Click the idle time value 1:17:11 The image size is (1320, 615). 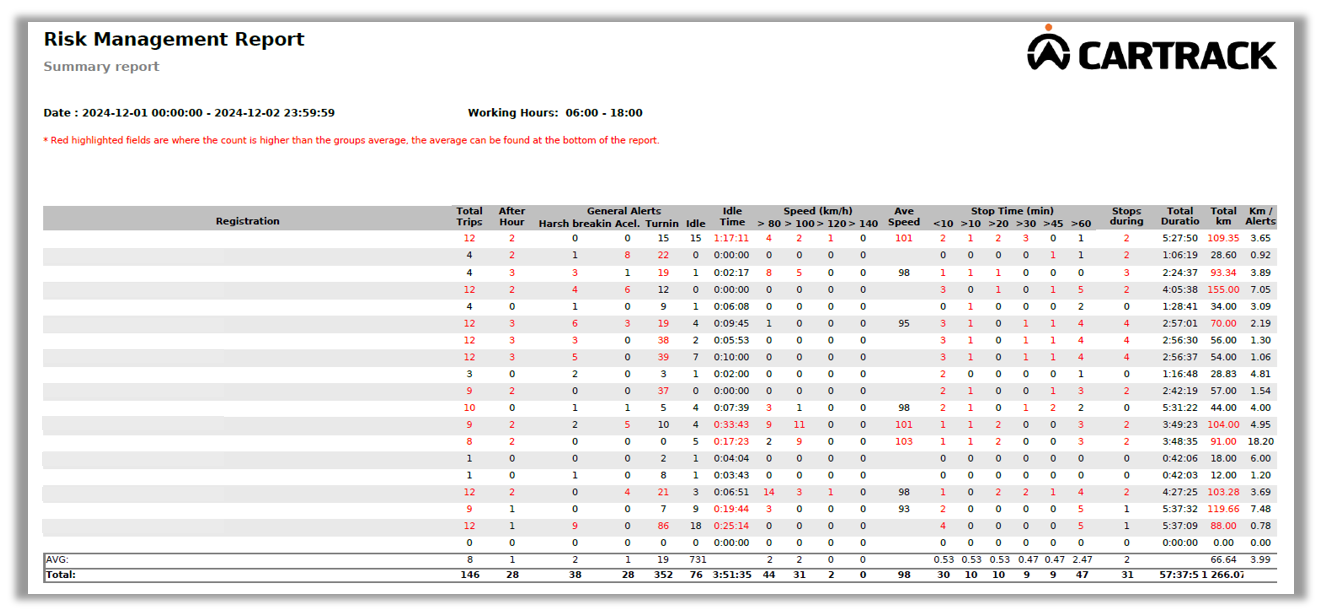tap(732, 238)
